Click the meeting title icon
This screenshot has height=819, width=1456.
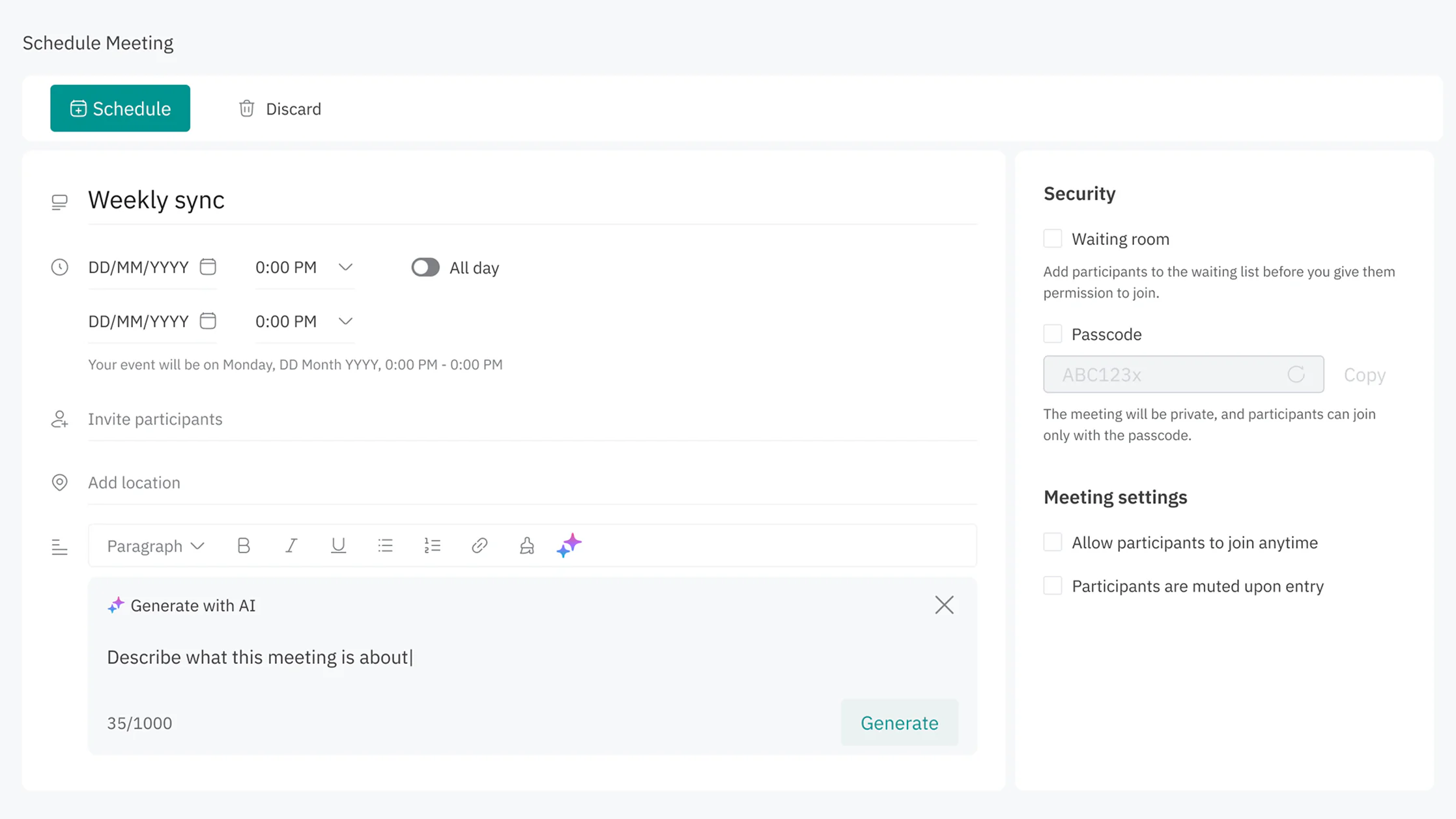coord(59,201)
